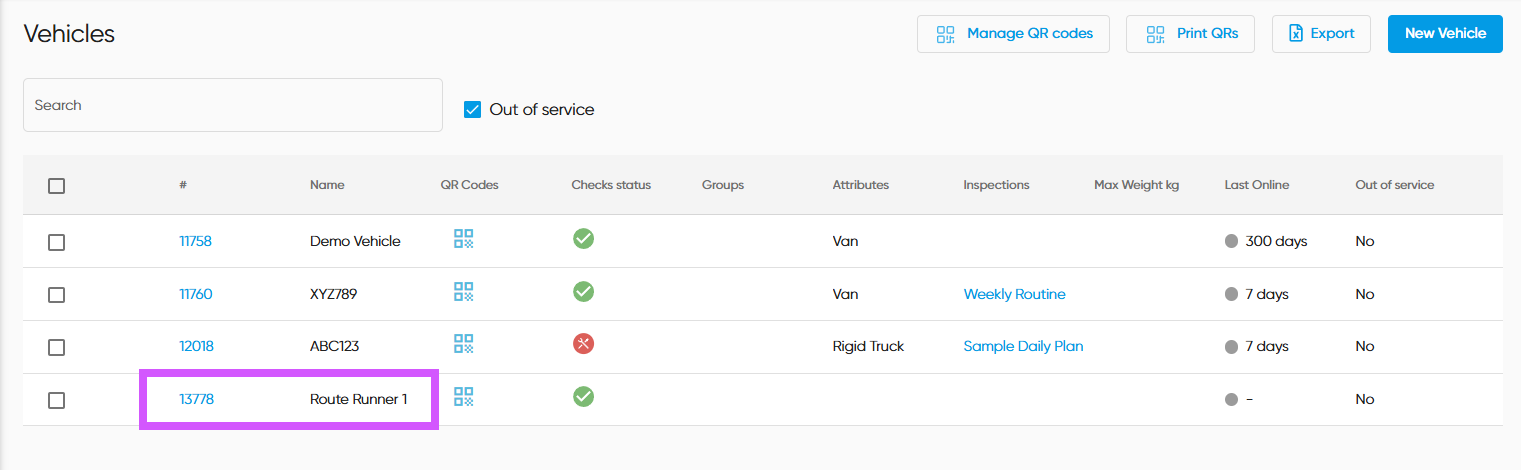Click QR code icon for Demo Vehicle
1521x470 pixels.
click(x=463, y=239)
